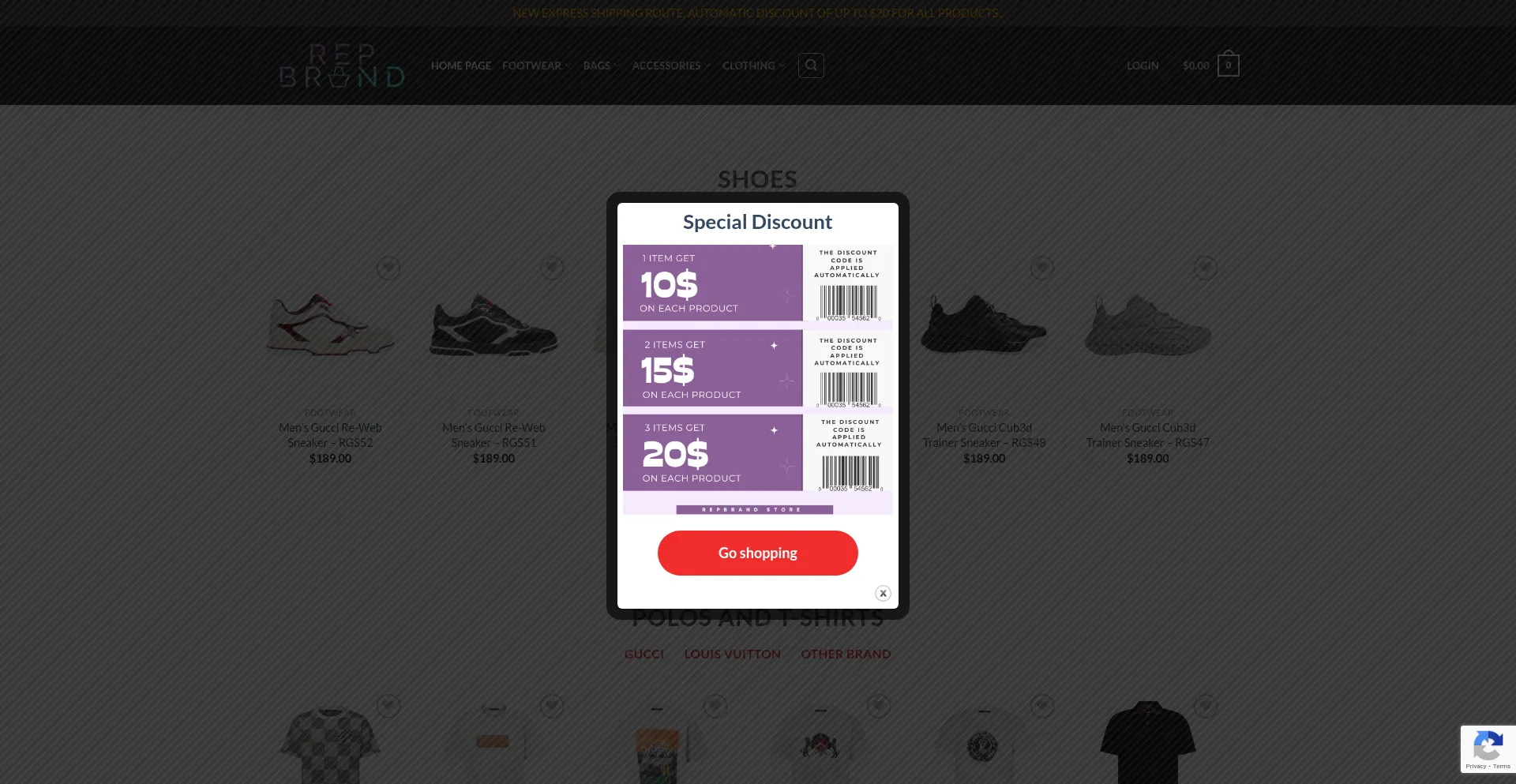Wishlist the Gucci Re-Web Sneaker RGS52
1516x784 pixels.
388,268
